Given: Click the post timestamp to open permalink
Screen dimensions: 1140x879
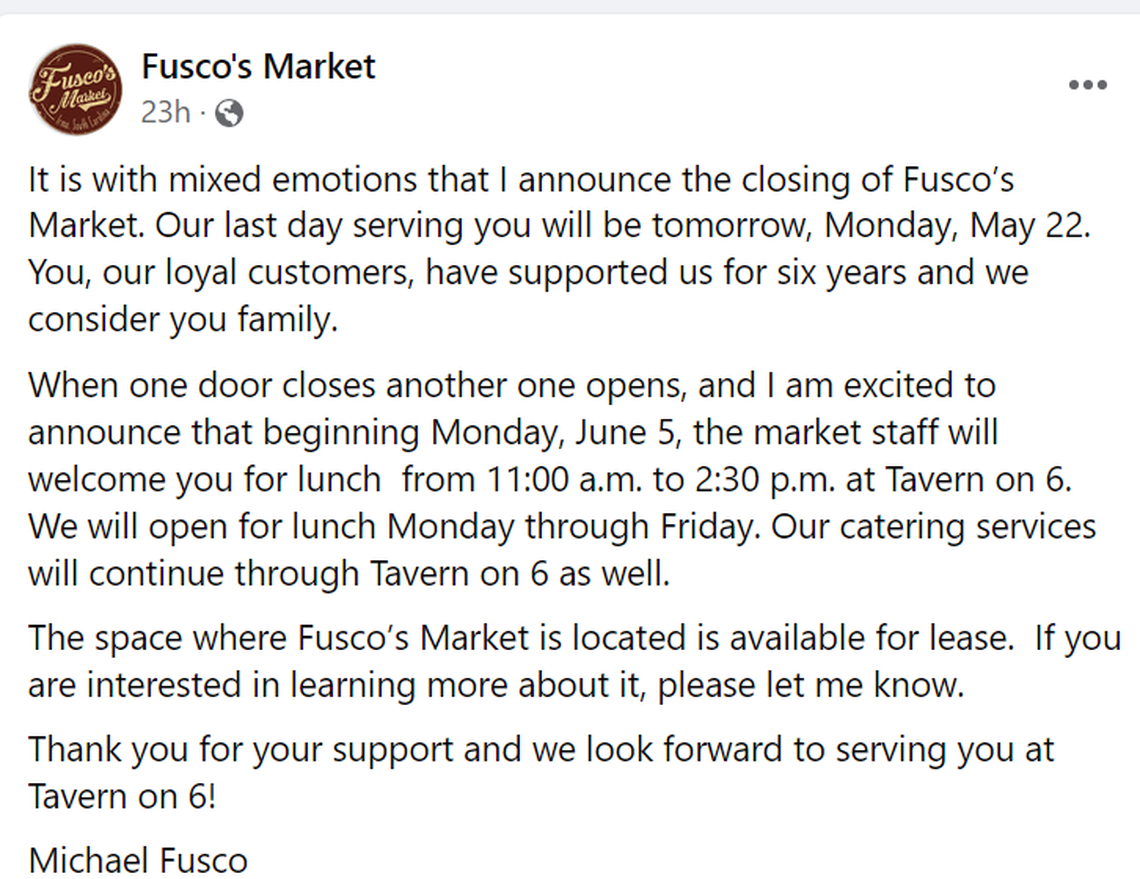Looking at the screenshot, I should (x=165, y=113).
